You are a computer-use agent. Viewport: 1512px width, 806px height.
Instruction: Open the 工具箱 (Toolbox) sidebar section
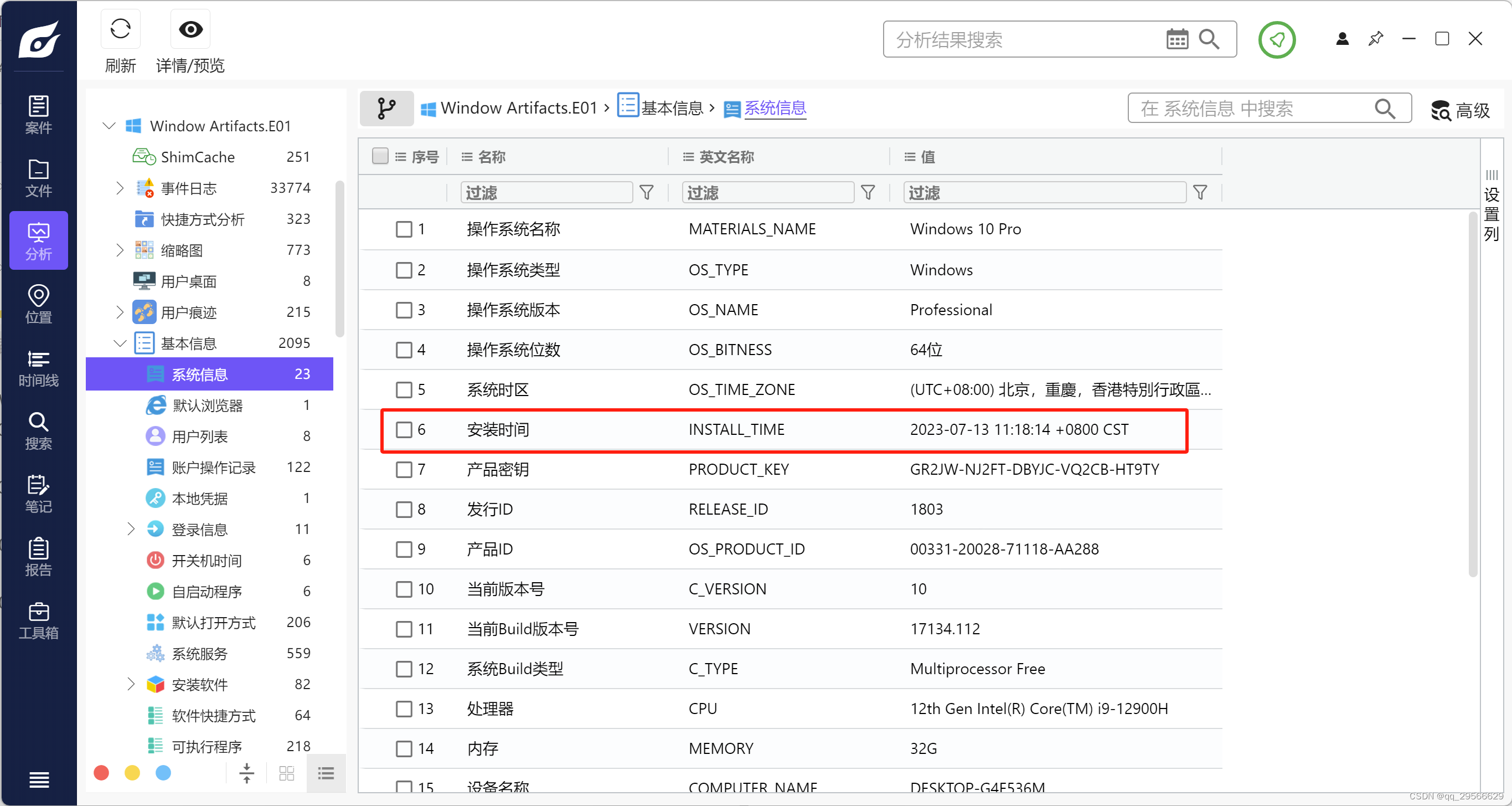[39, 620]
